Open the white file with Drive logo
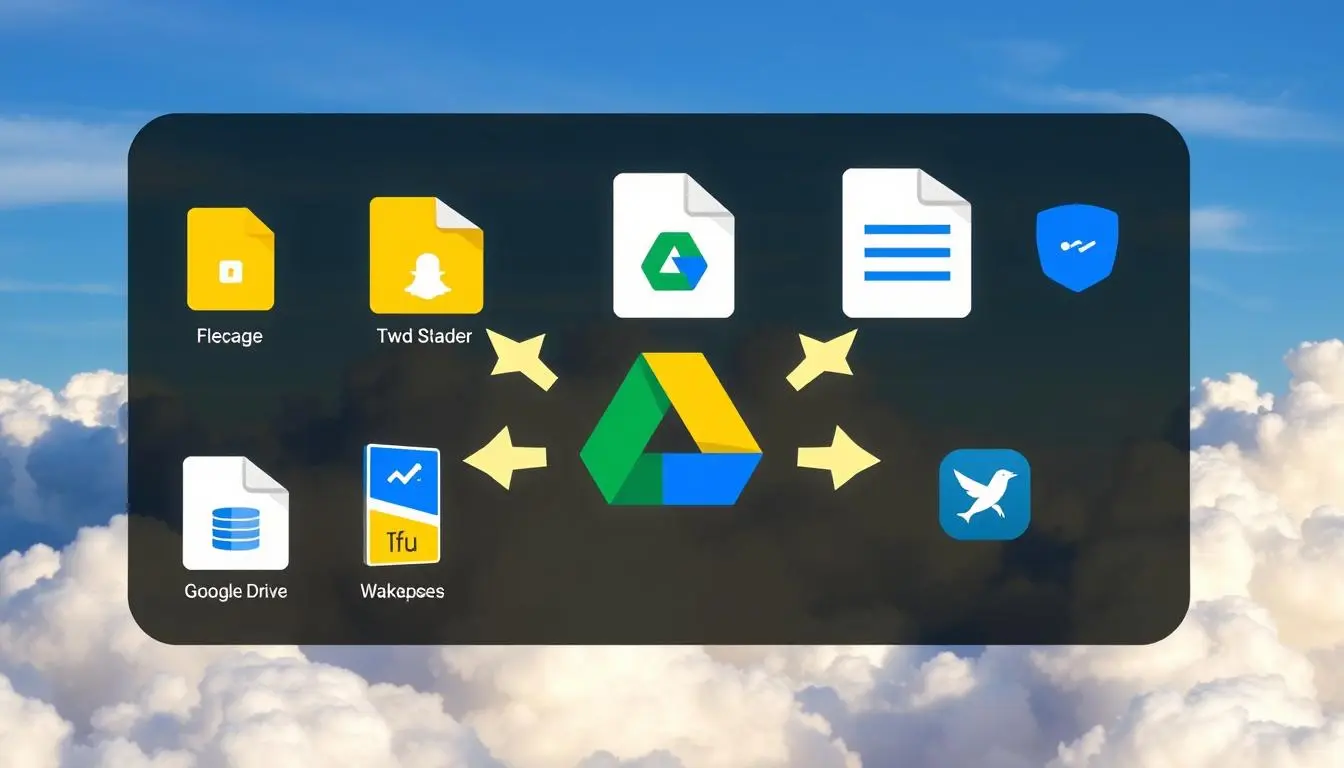Viewport: 1344px width, 768px height. (x=673, y=246)
